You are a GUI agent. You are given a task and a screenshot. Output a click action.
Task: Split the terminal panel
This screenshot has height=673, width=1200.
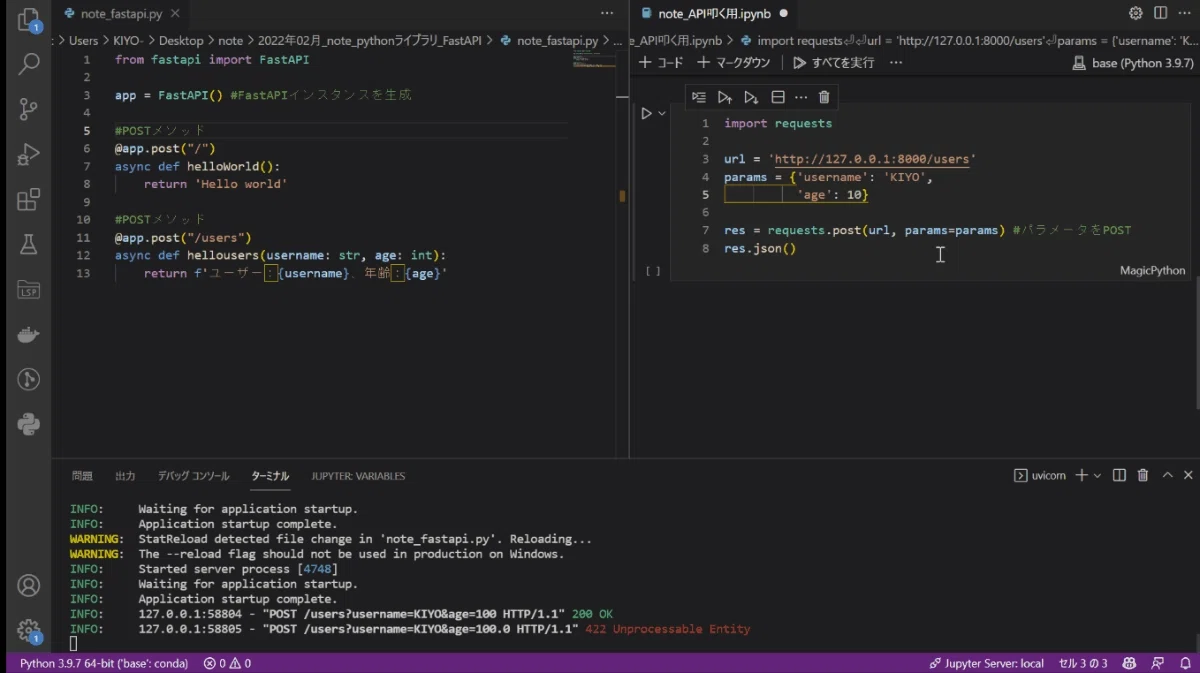coord(1119,476)
